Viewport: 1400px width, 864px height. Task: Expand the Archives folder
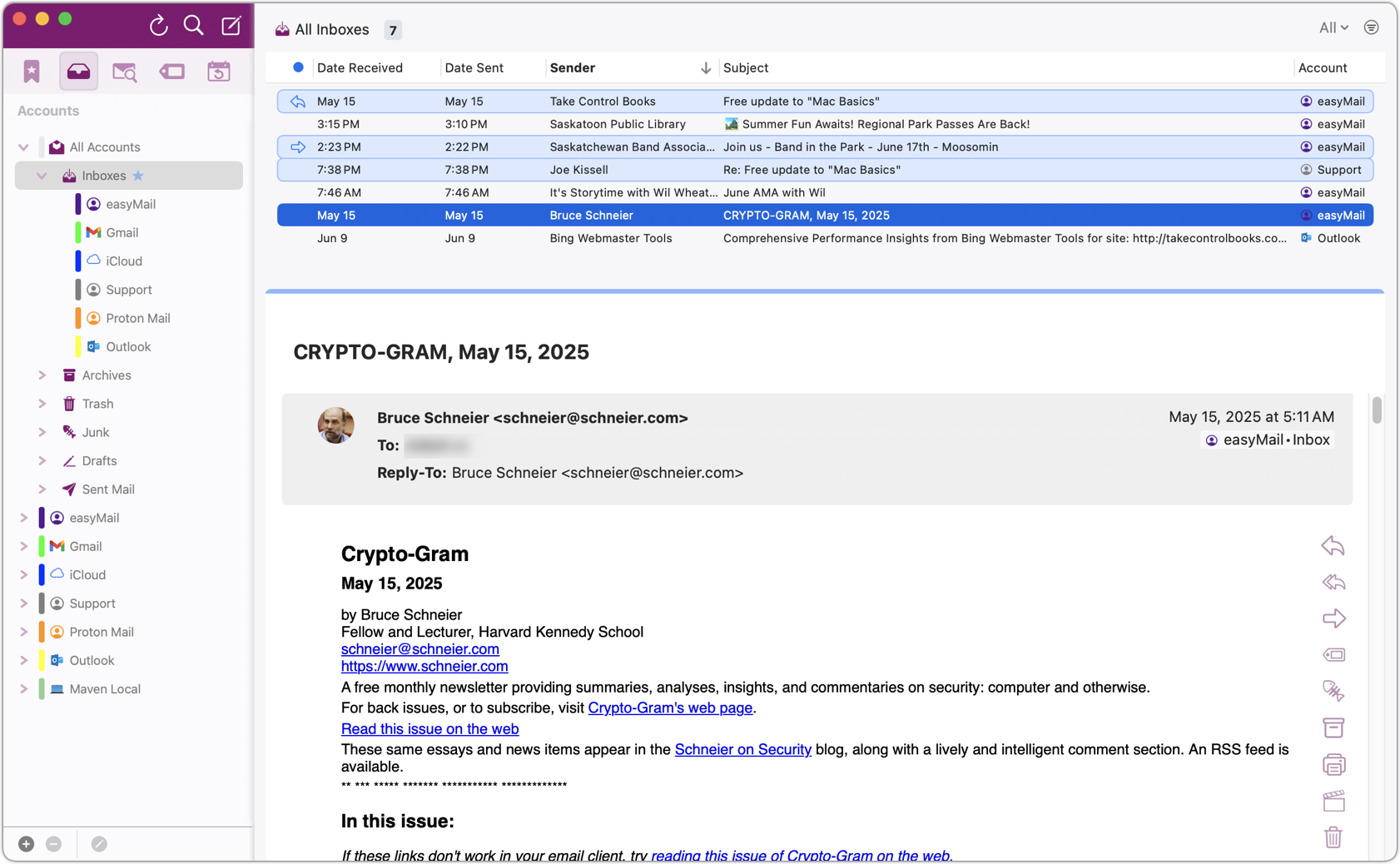[42, 375]
